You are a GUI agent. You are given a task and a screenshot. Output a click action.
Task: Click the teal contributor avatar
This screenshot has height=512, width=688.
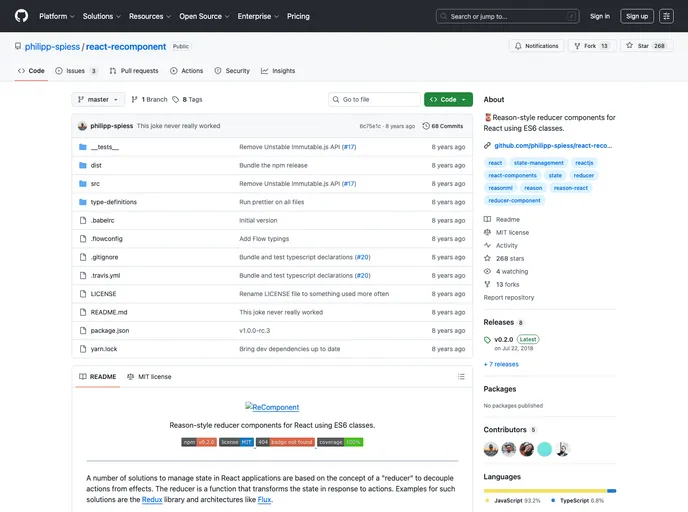tap(545, 449)
